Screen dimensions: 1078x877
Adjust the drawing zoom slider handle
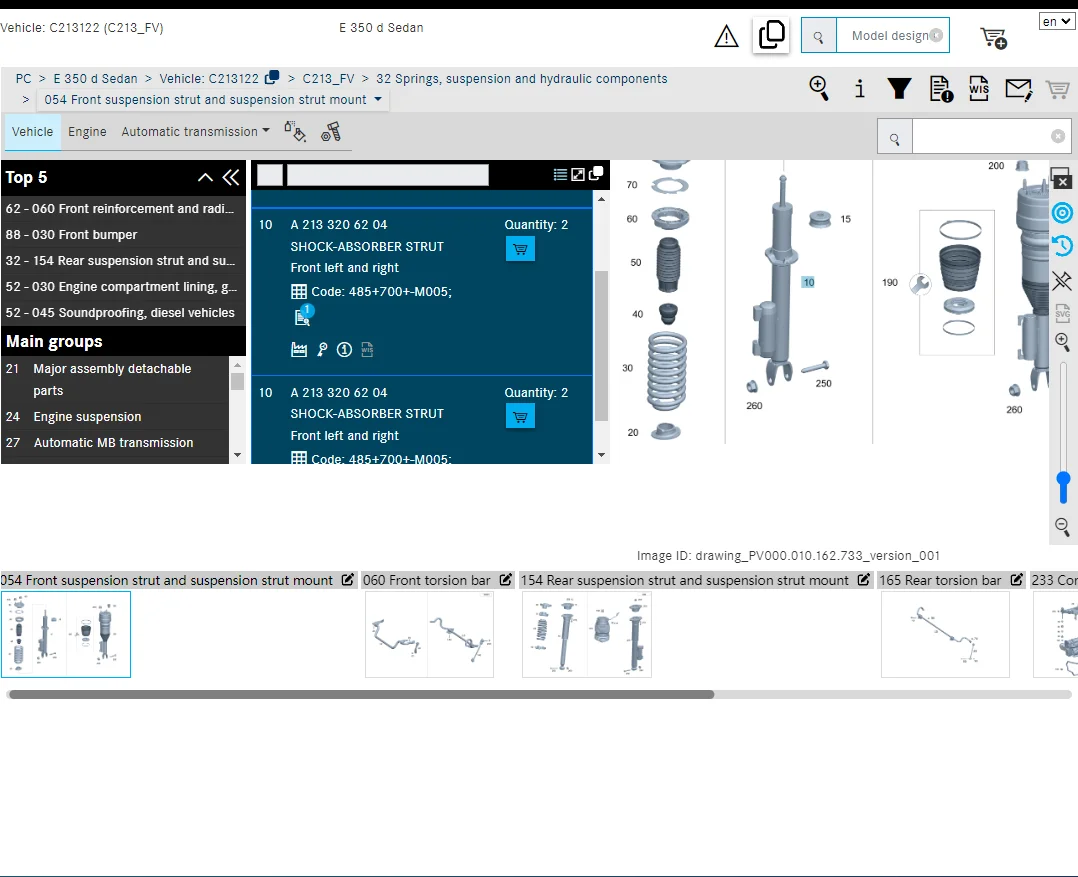(1063, 487)
